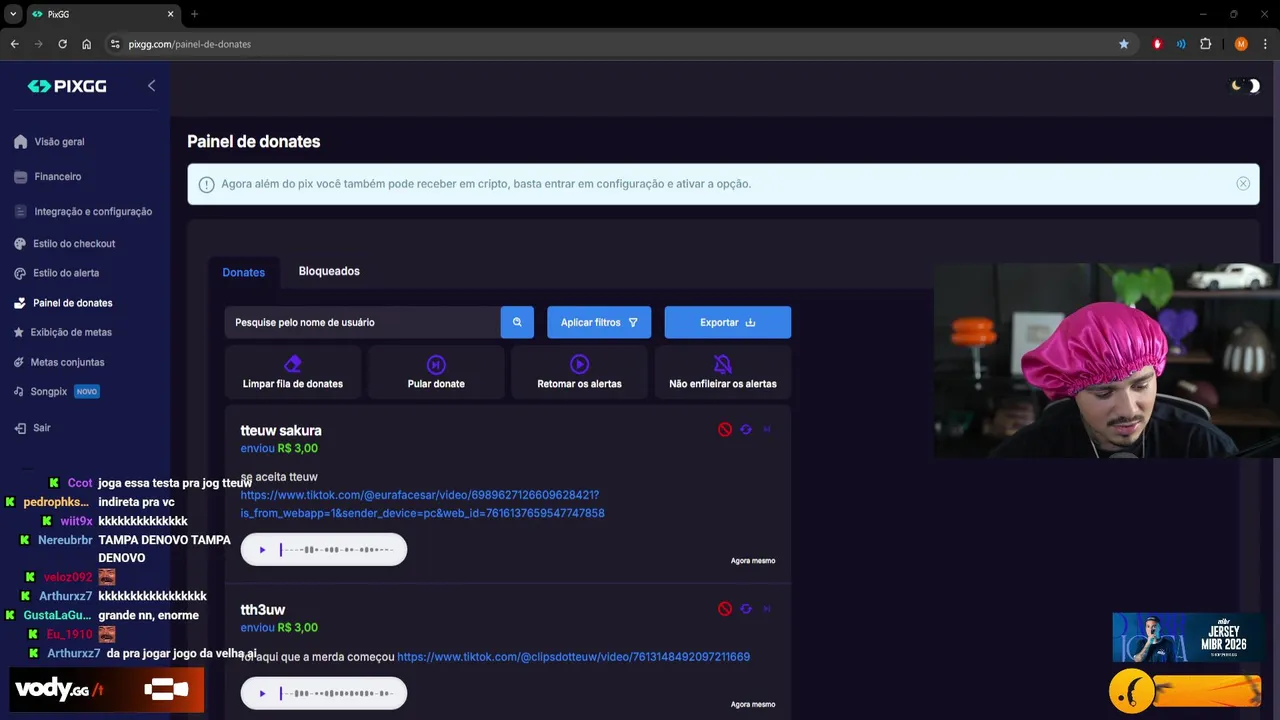Image resolution: width=1280 pixels, height=720 pixels.
Task: Click Retomar os alertas
Action: [x=579, y=372]
